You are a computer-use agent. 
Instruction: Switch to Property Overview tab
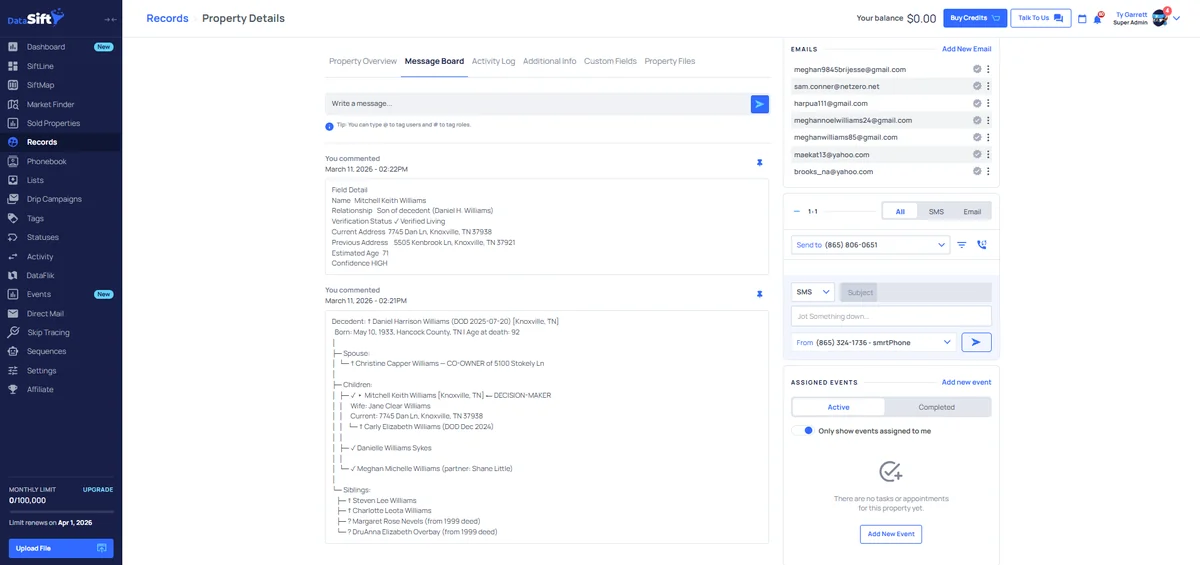(363, 61)
